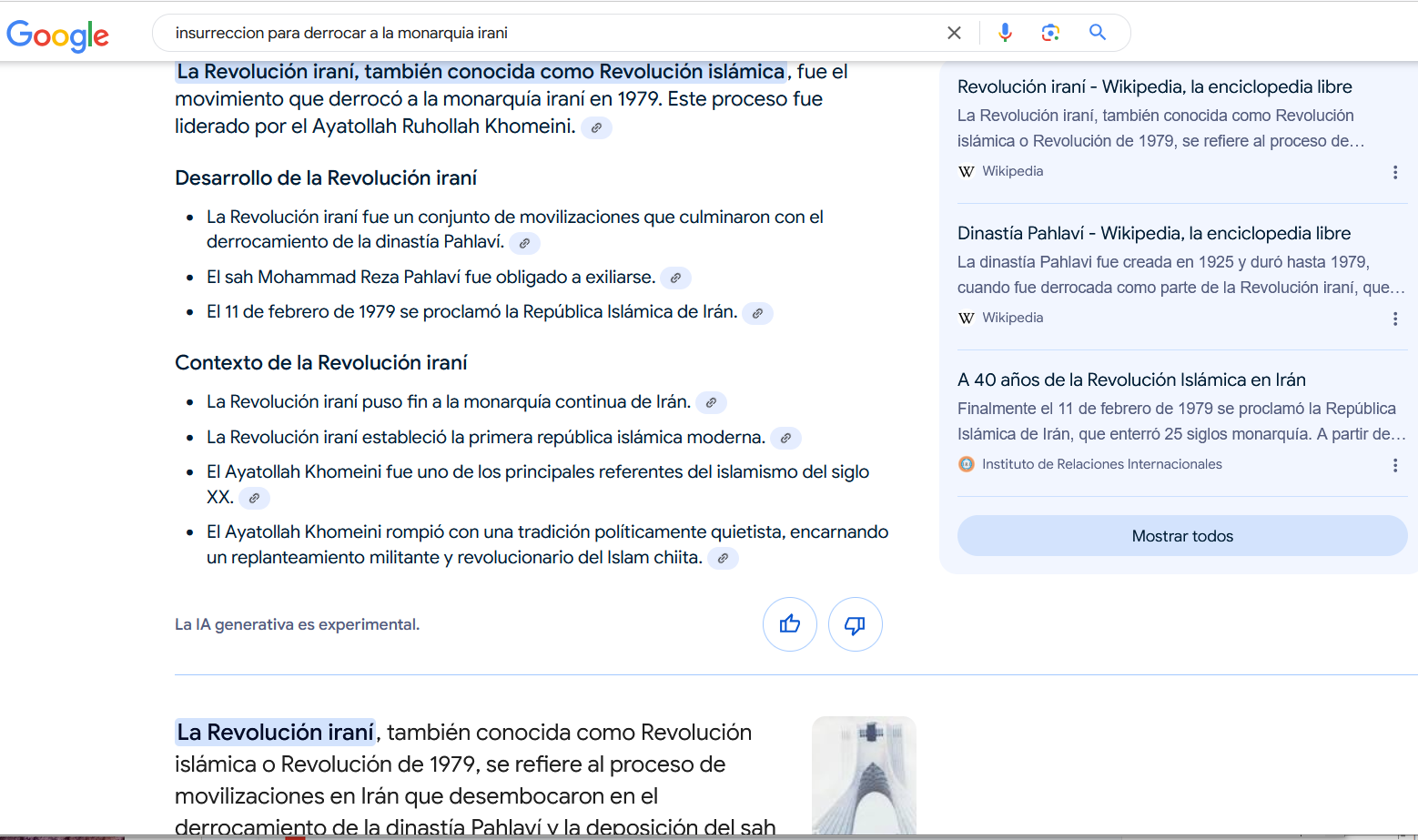The image size is (1418, 840).
Task: Click heading 'Contexto de la Revolución iraní'
Action: click(x=321, y=363)
